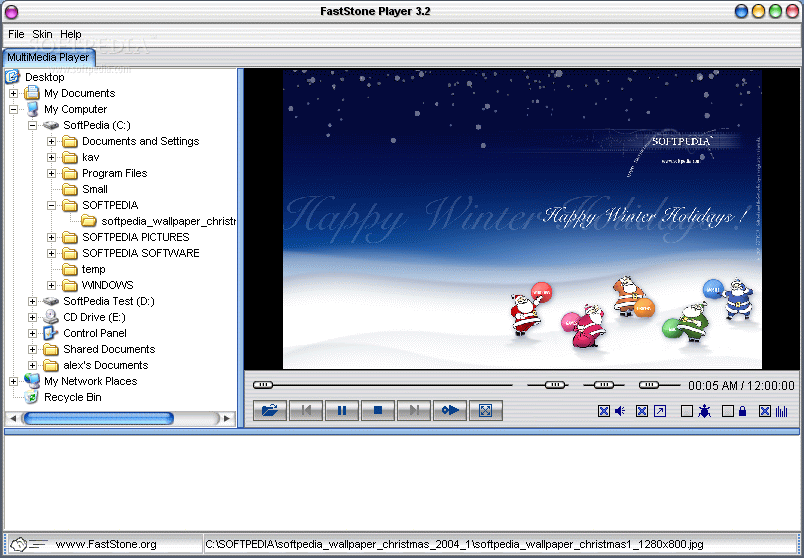804x558 pixels.
Task: Expand the WINDOWS folder
Action: click(51, 285)
